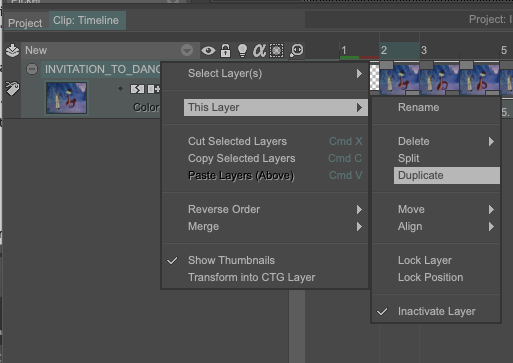Screen dimensions: 513x363
Task: Choose Cut Selected Layers
Action: pyautogui.click(x=276, y=141)
